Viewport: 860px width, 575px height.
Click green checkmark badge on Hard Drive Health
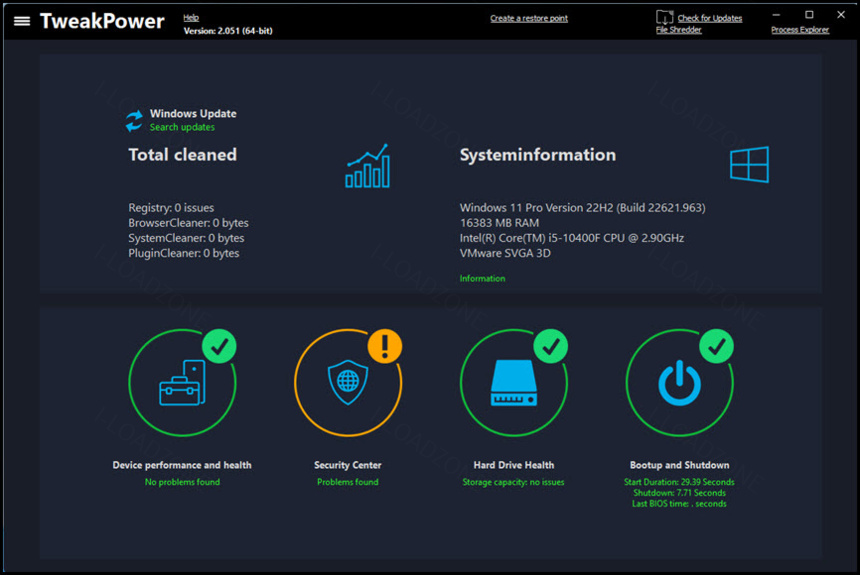(x=551, y=346)
